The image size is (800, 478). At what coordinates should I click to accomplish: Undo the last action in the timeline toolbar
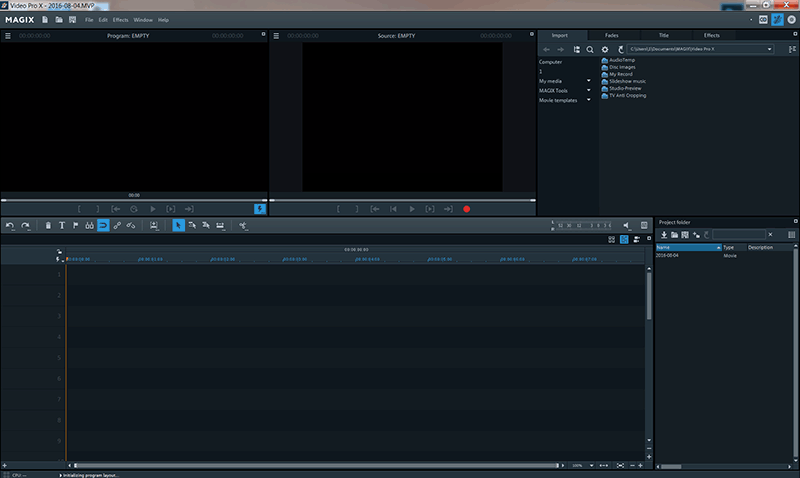10,225
